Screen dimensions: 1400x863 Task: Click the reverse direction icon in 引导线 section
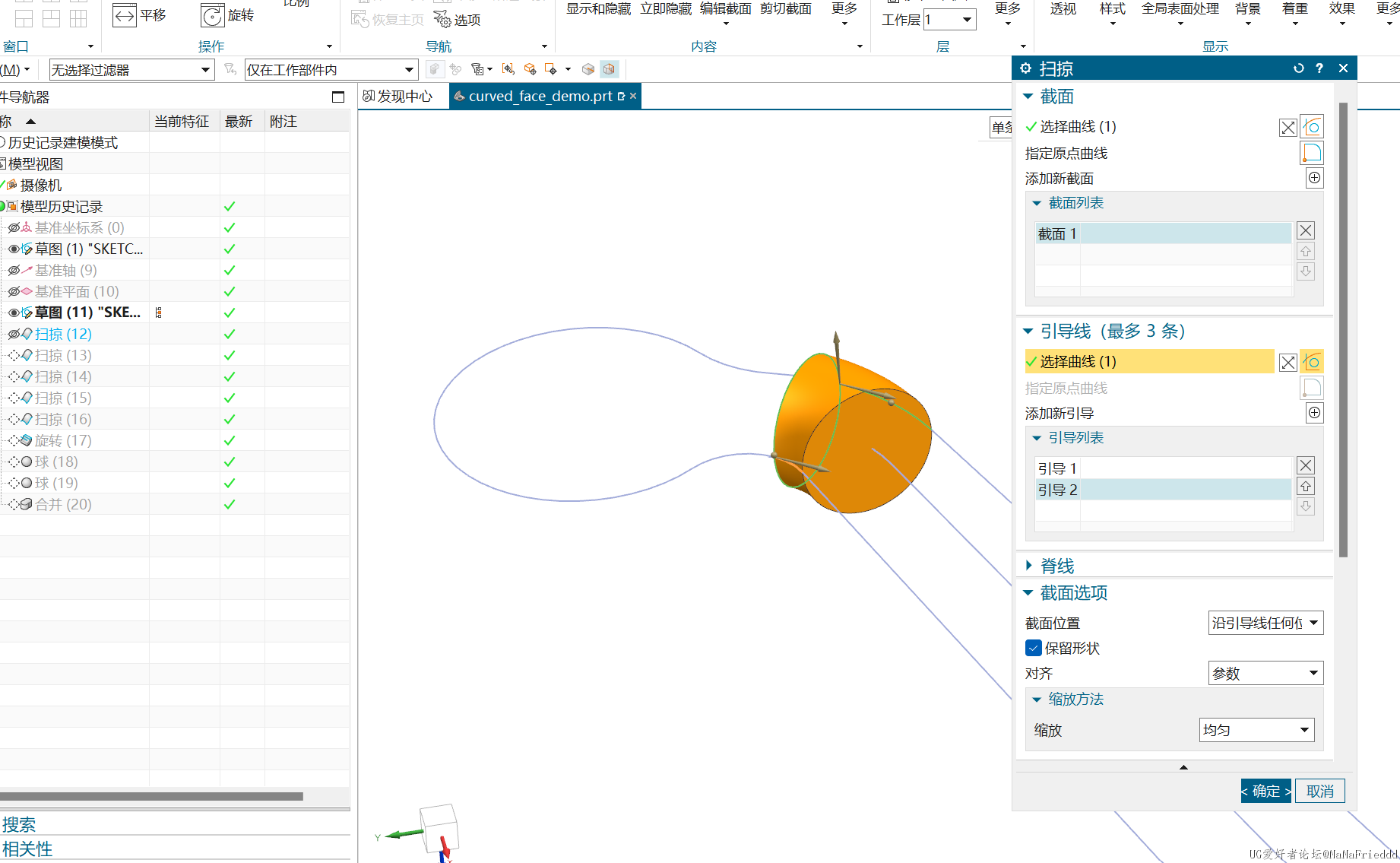1288,363
